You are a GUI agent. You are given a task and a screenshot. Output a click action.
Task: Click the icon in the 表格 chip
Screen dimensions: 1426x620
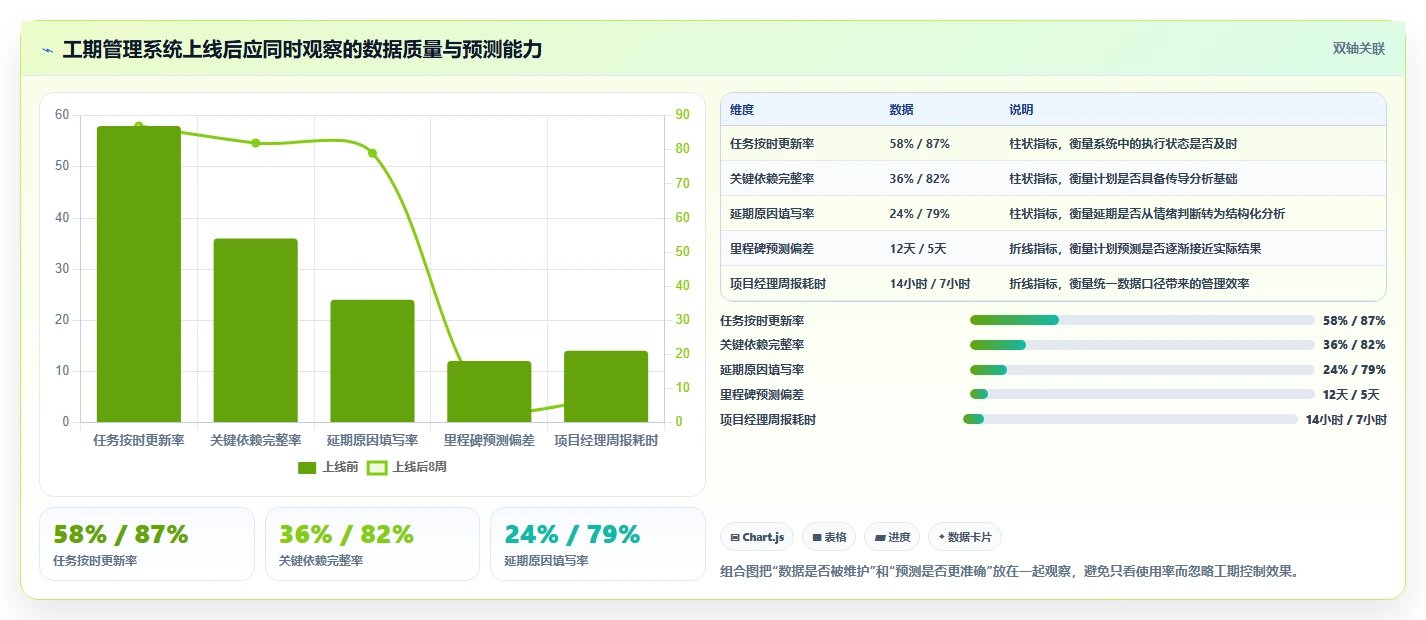(817, 538)
